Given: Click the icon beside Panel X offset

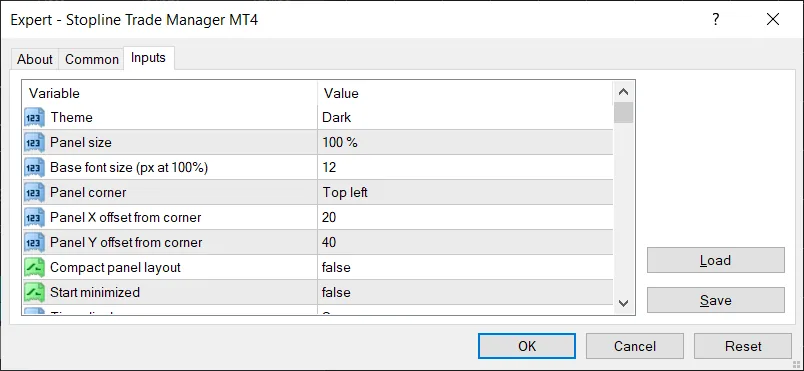Looking at the screenshot, I should click(34, 217).
